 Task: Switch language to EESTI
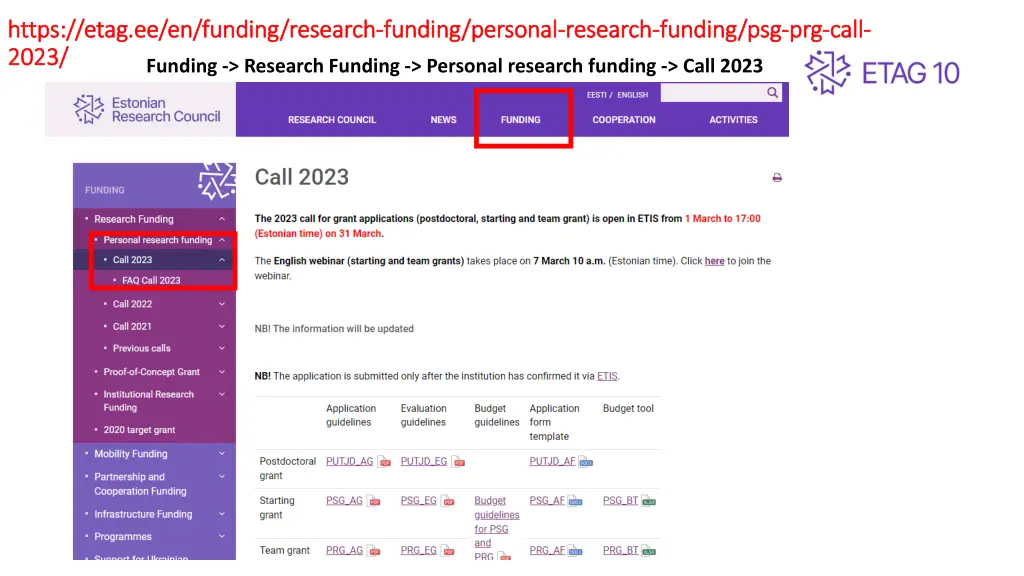597,95
